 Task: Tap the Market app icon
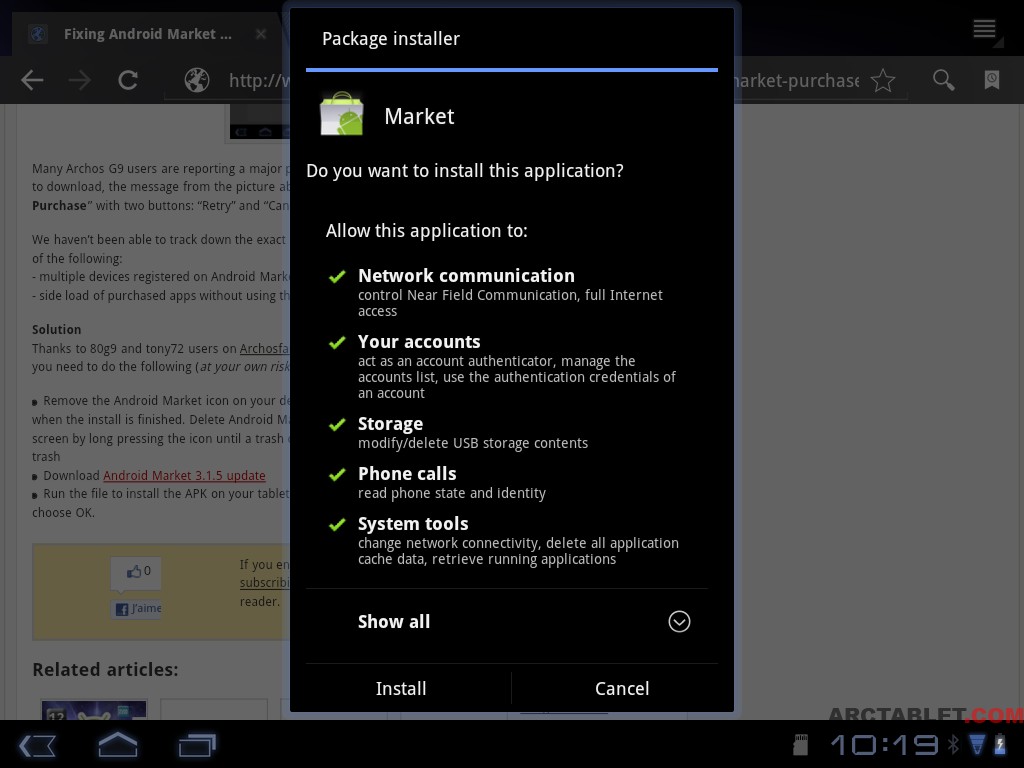coord(342,114)
